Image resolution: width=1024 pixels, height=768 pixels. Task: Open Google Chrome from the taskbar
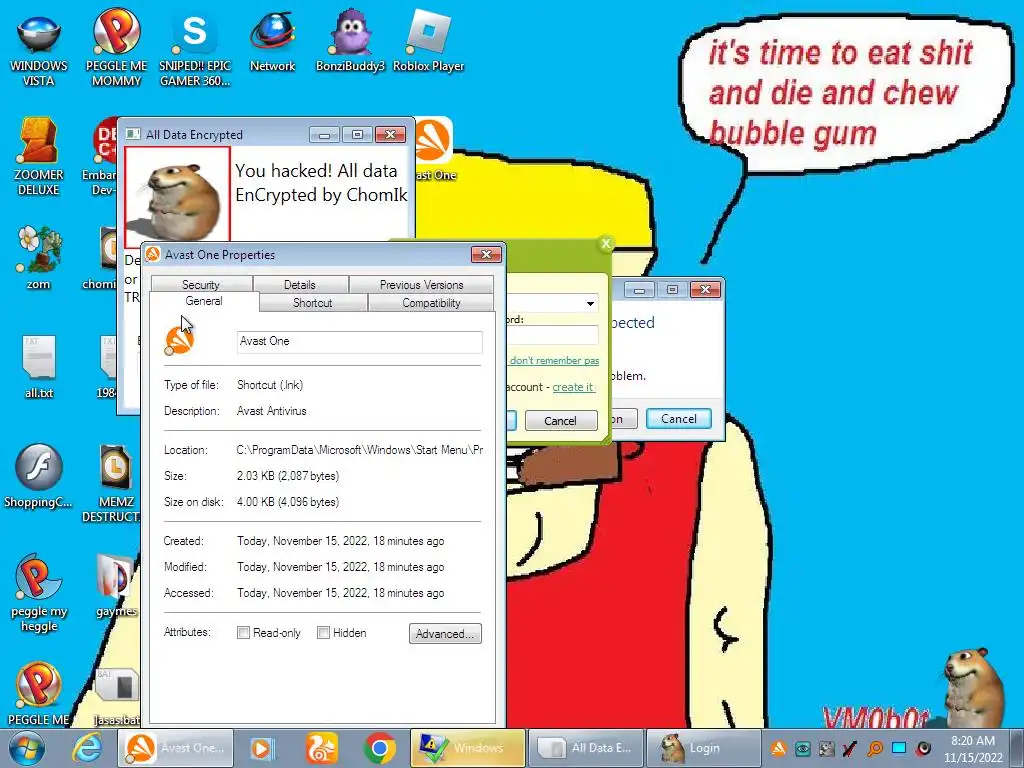point(380,748)
